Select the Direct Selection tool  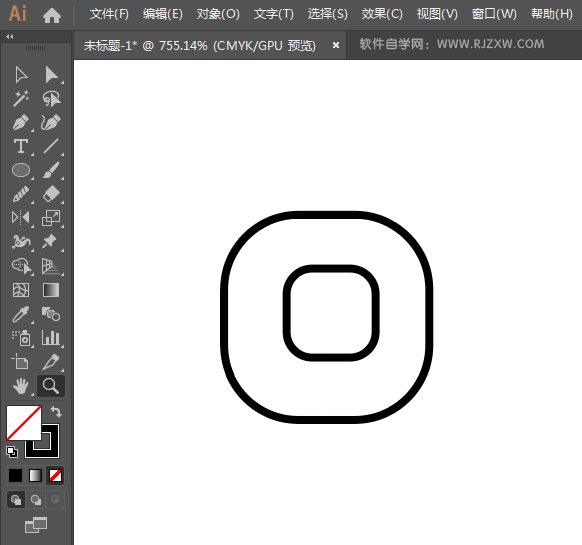pos(52,75)
